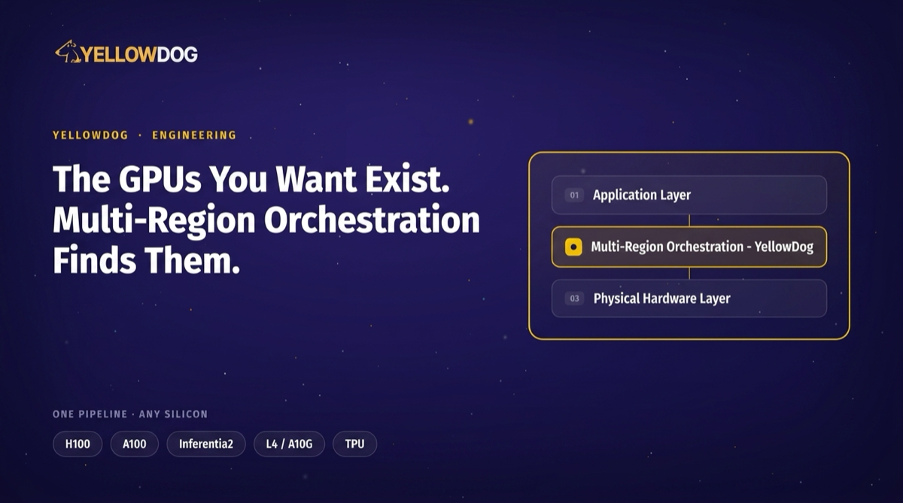
Task: Click the "Finds Them." headline line
Action: pos(146,261)
